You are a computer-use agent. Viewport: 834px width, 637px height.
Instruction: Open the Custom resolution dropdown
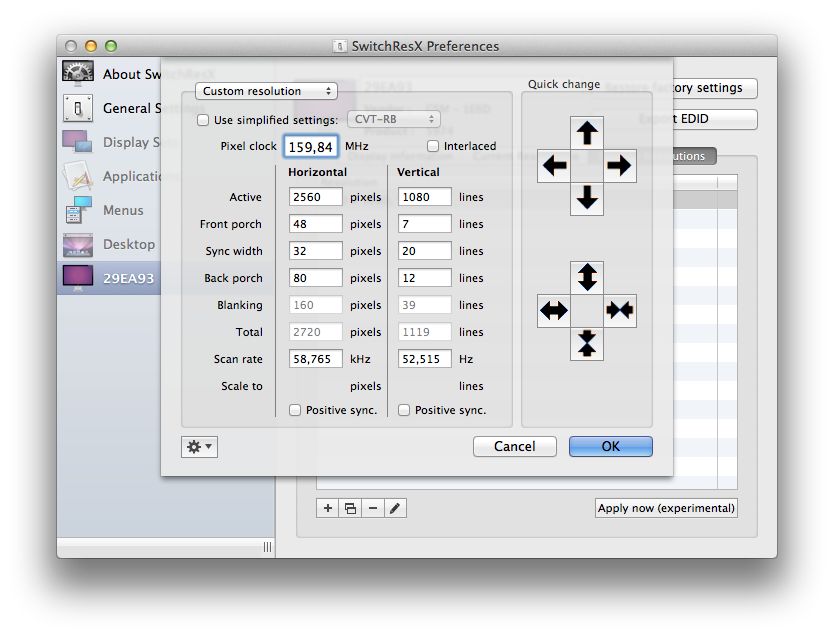tap(266, 91)
